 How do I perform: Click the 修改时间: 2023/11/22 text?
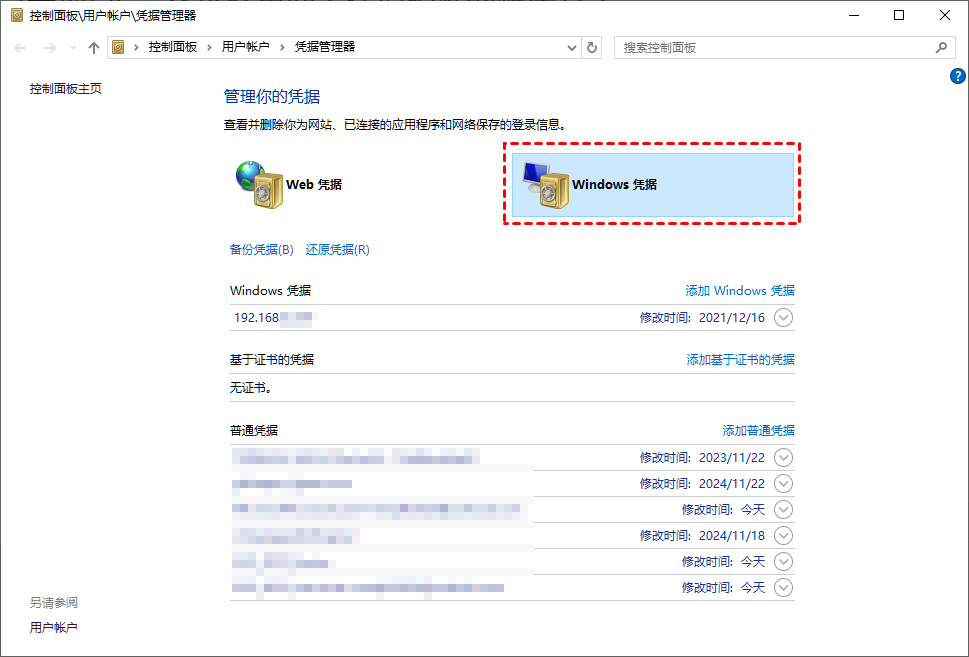(702, 457)
